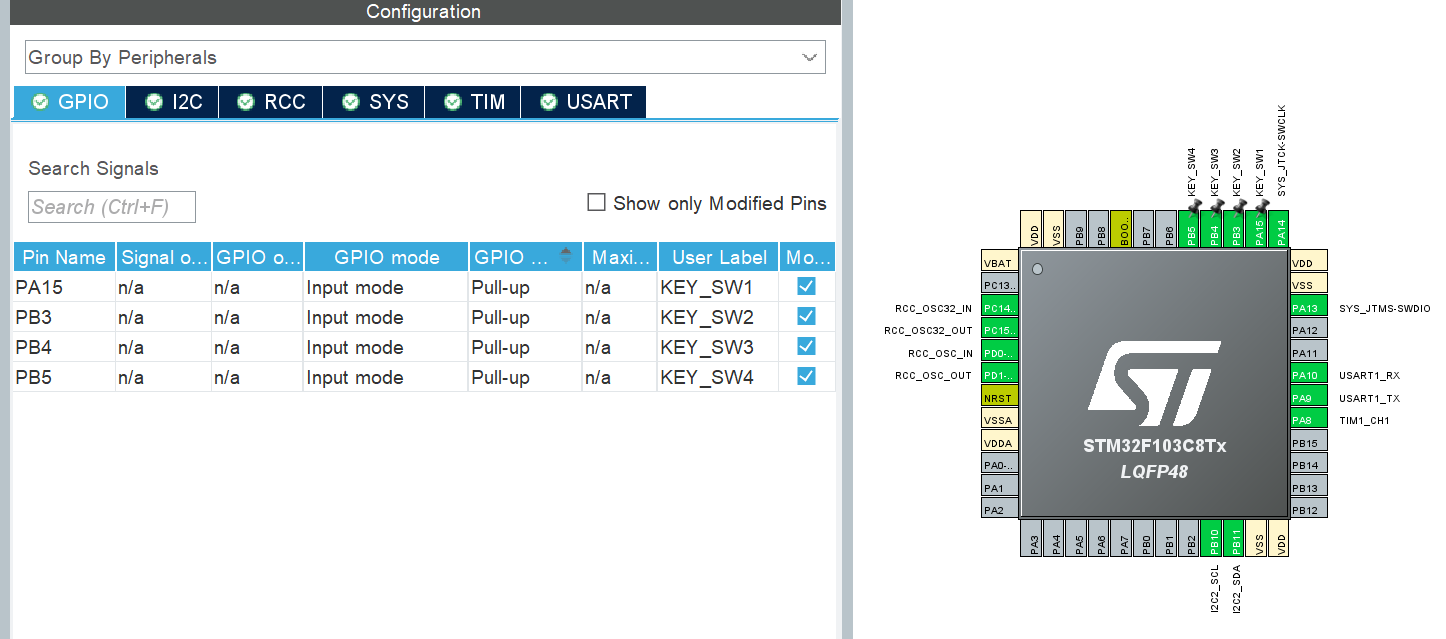Switch to the RCC tab
This screenshot has width=1446, height=639.
[271, 102]
